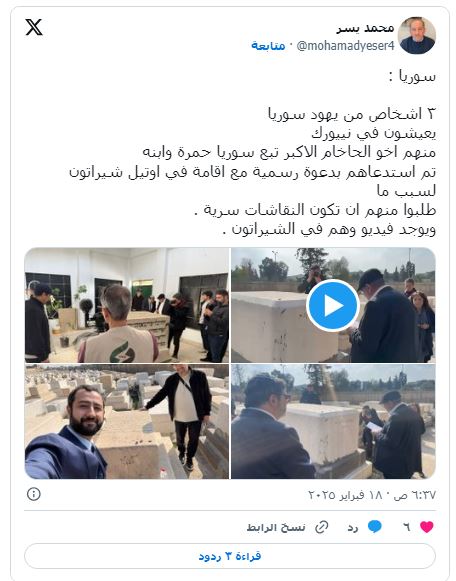Play the video in the tweet
Image resolution: width=456 pixels, height=581 pixels.
333,305
